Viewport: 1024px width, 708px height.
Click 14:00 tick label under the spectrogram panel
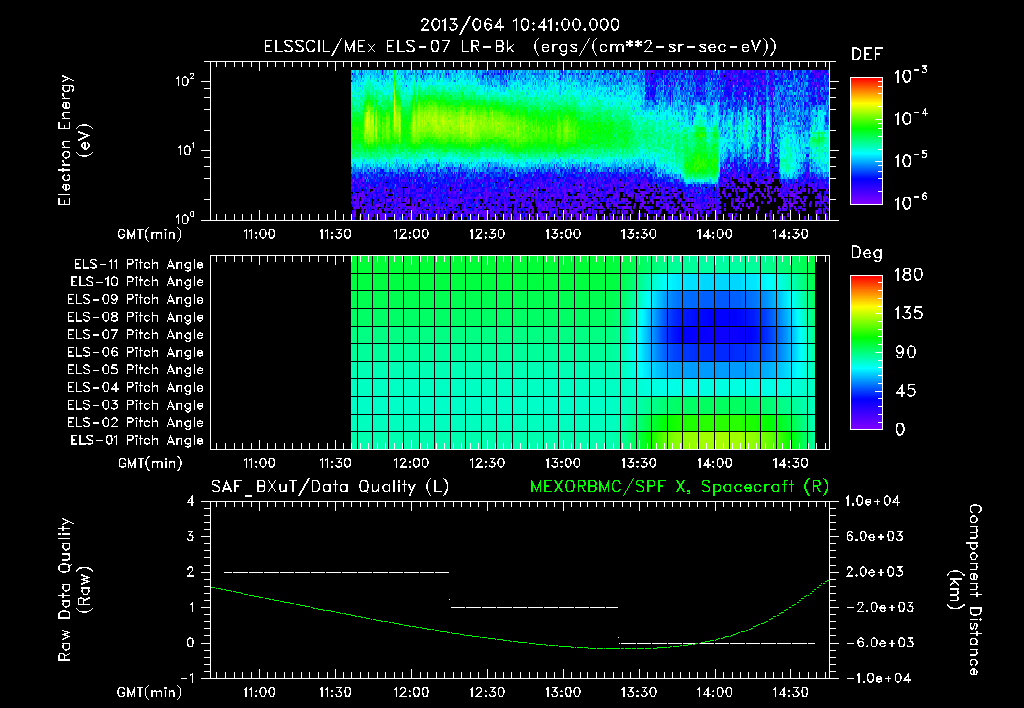[714, 234]
